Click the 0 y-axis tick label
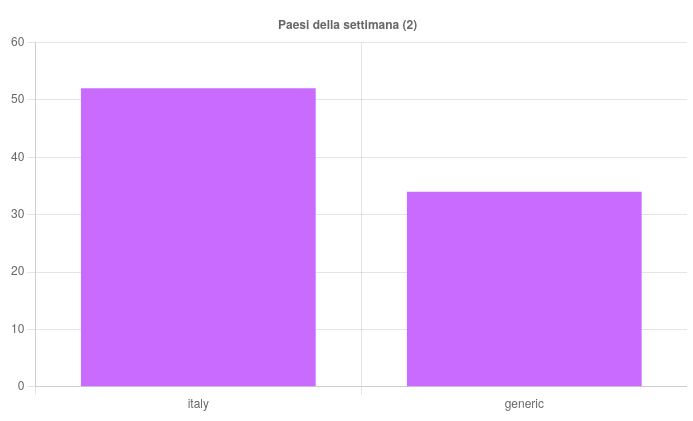693x421 pixels. click(21, 387)
